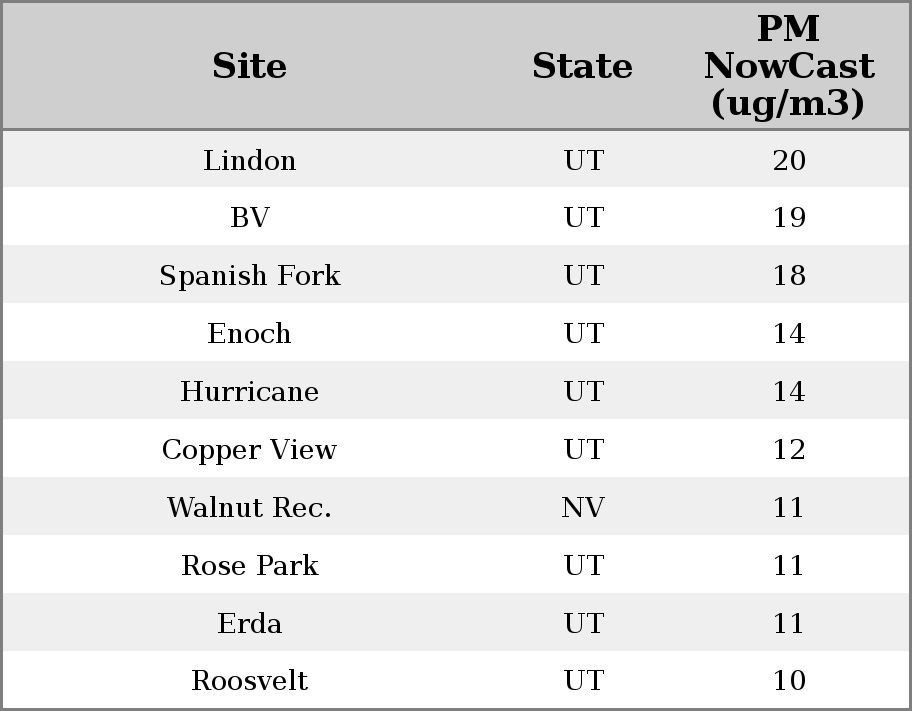Select the Lindon site cell

pos(249,160)
